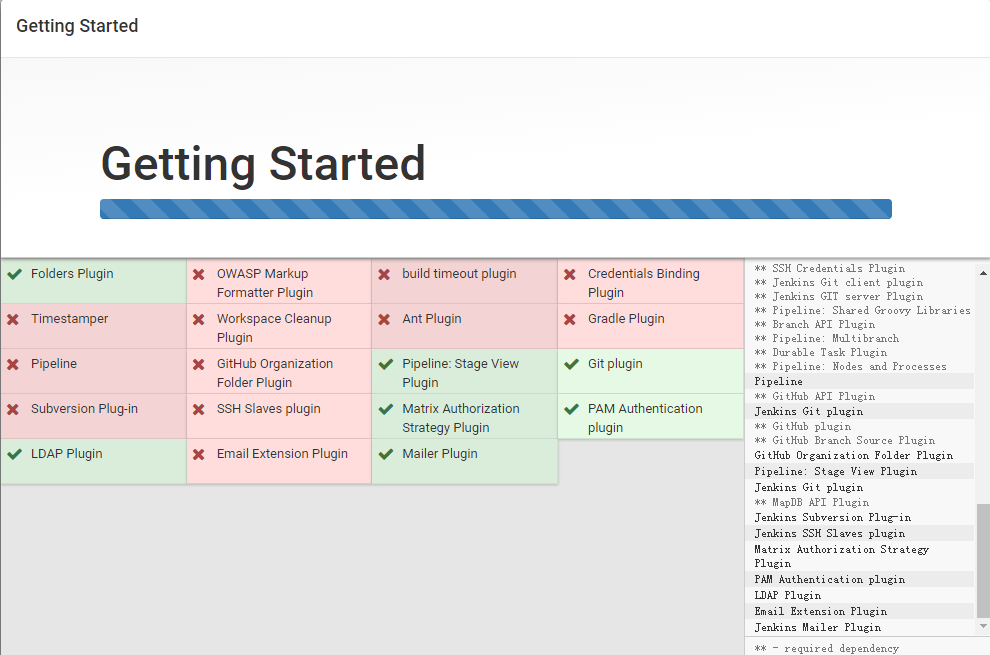Select the Mailer Plugin tile label
Screen dimensions: 990x655
point(439,454)
